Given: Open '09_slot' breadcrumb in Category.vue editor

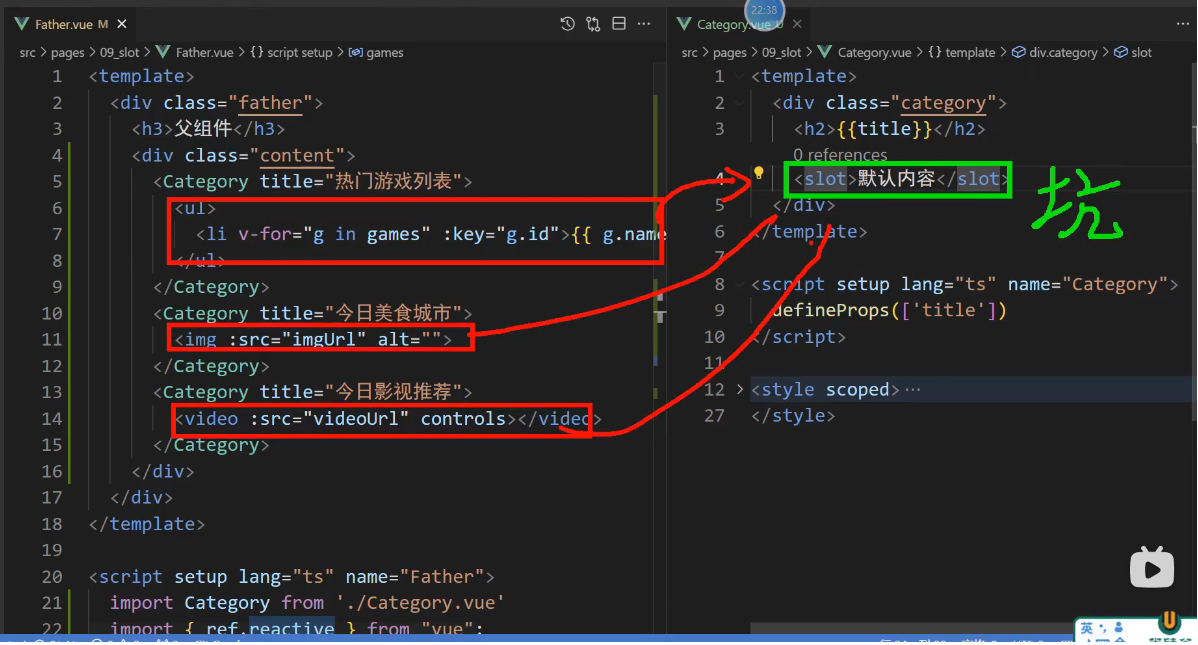Looking at the screenshot, I should [782, 53].
